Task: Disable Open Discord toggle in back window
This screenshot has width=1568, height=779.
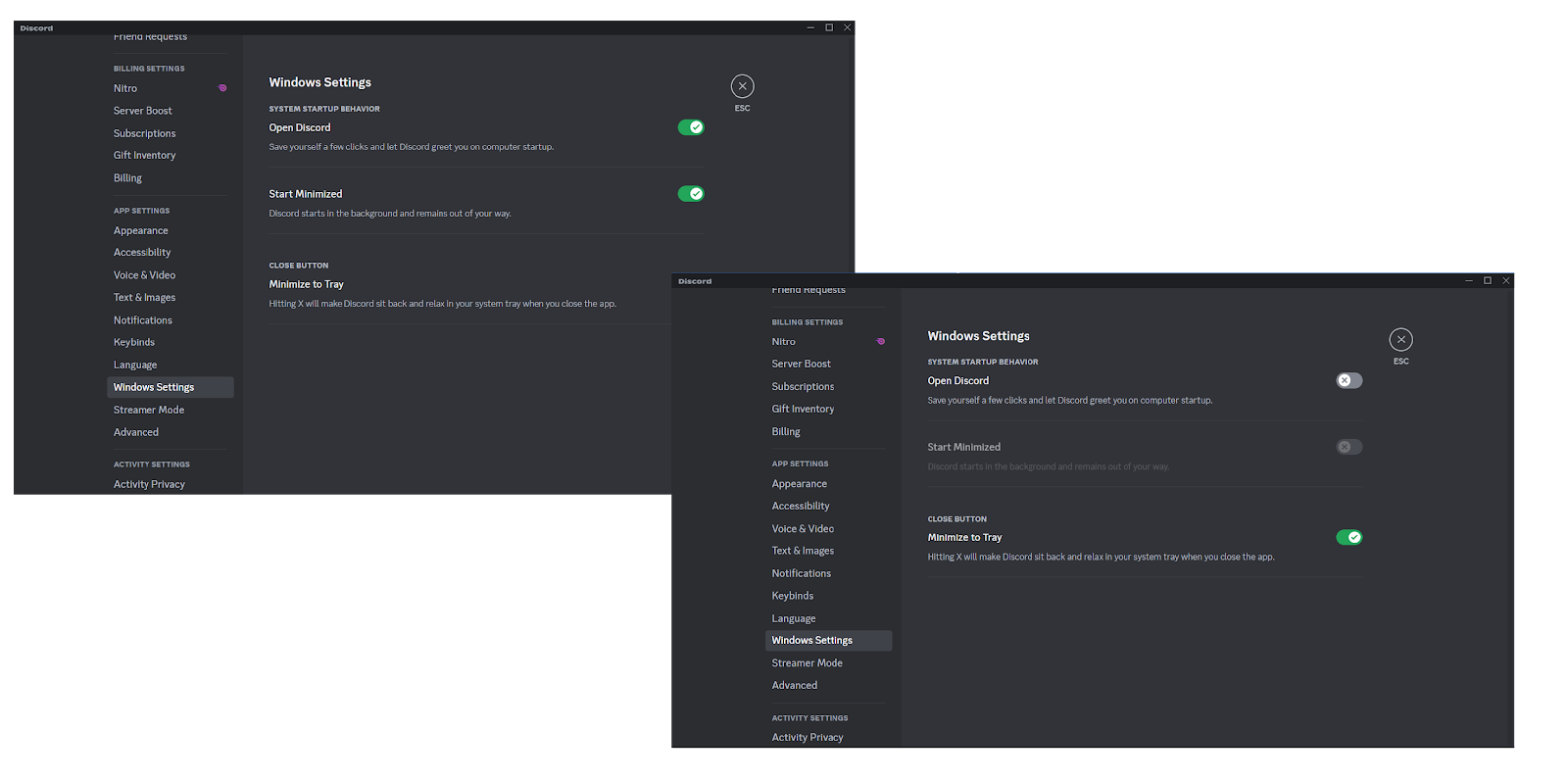Action: 691,127
